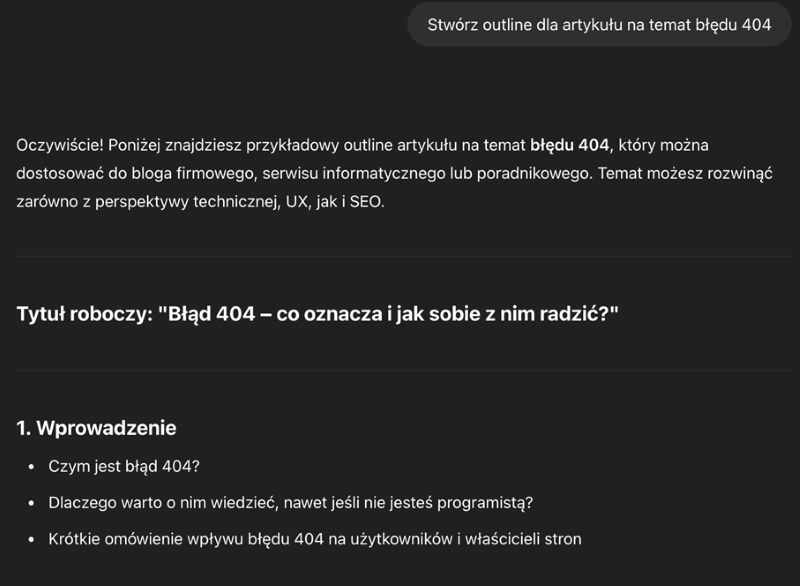Click the bullet item "Czym jest błąd 404?"
Screen dimensions: 800x586
124,466
